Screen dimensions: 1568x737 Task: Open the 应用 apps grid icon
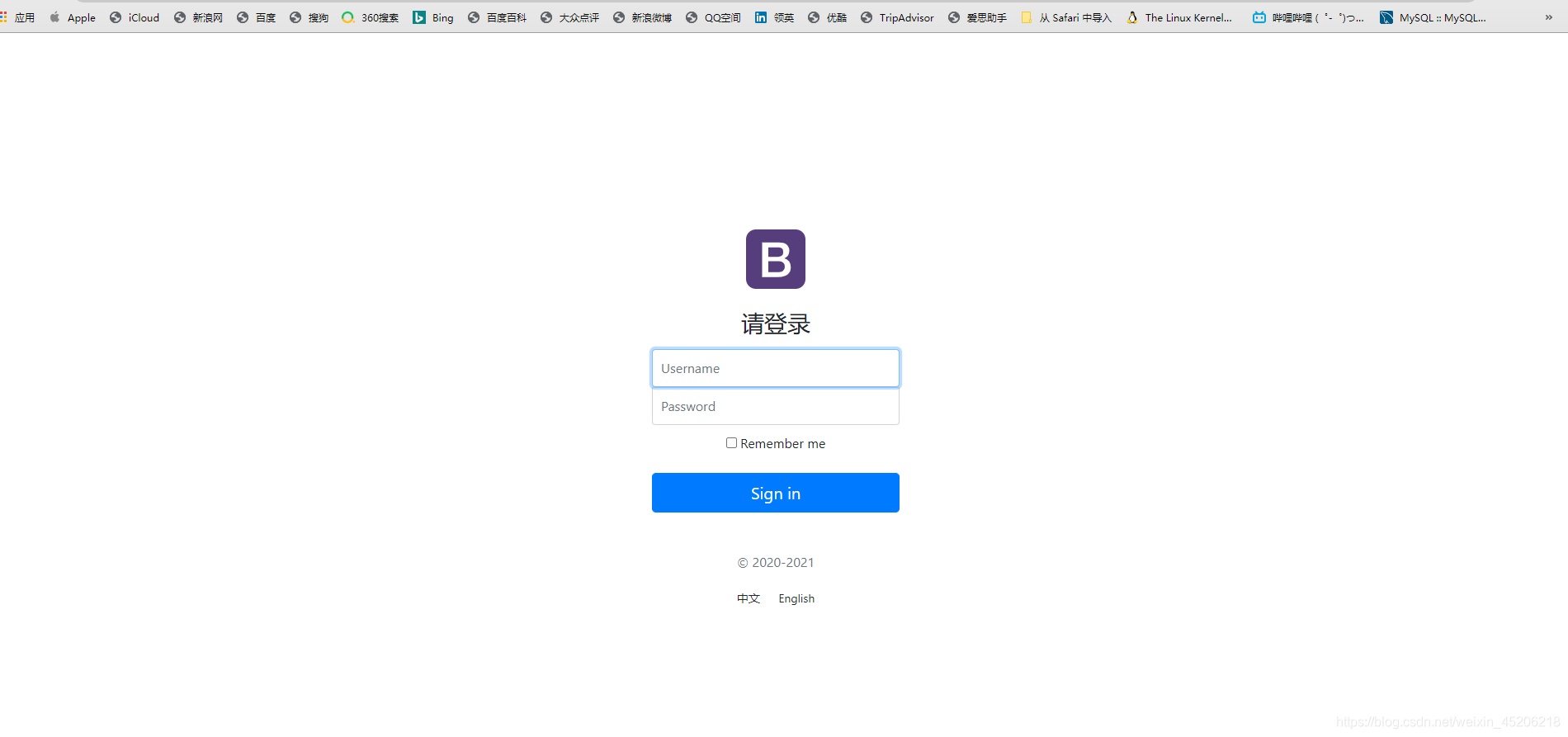pos(3,17)
